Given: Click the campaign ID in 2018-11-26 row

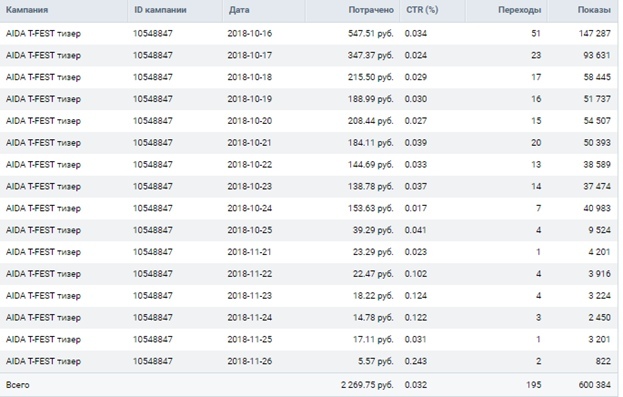Looking at the screenshot, I should 153,361.
